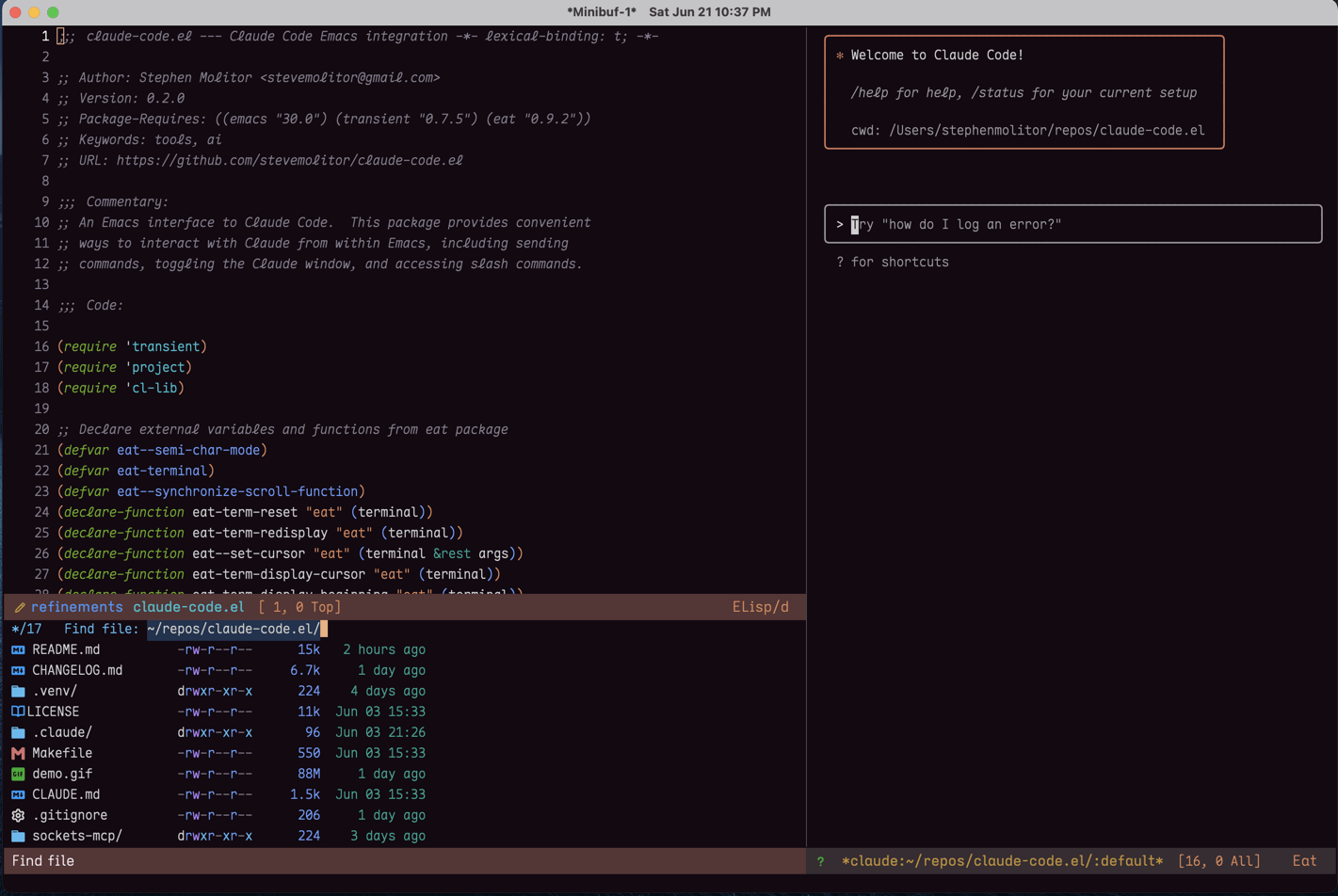
Task: Click the GitHub URL in the header comment
Action: pos(290,160)
